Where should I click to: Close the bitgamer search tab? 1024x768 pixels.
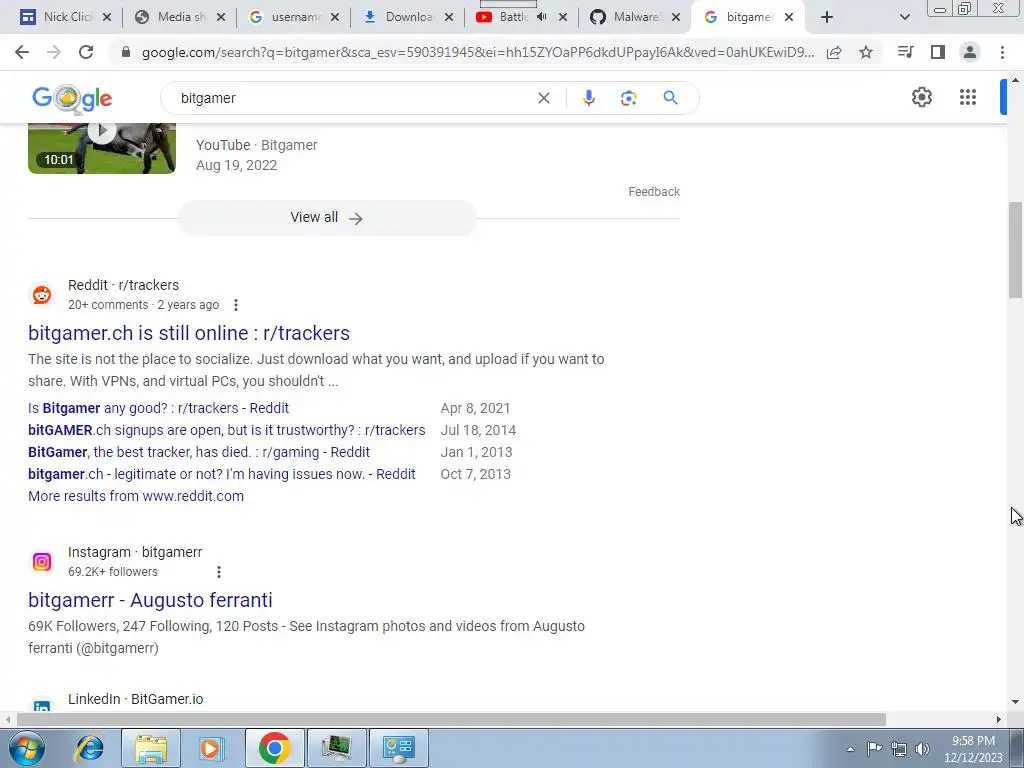[789, 17]
